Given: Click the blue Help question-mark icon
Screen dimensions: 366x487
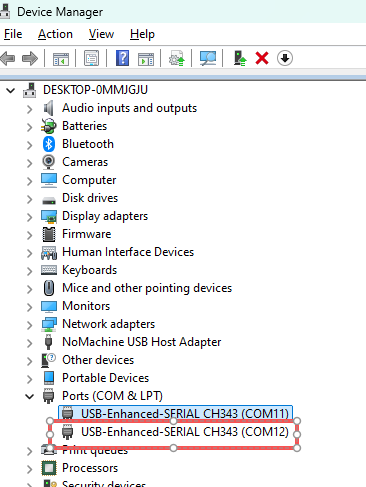Looking at the screenshot, I should tap(122, 58).
